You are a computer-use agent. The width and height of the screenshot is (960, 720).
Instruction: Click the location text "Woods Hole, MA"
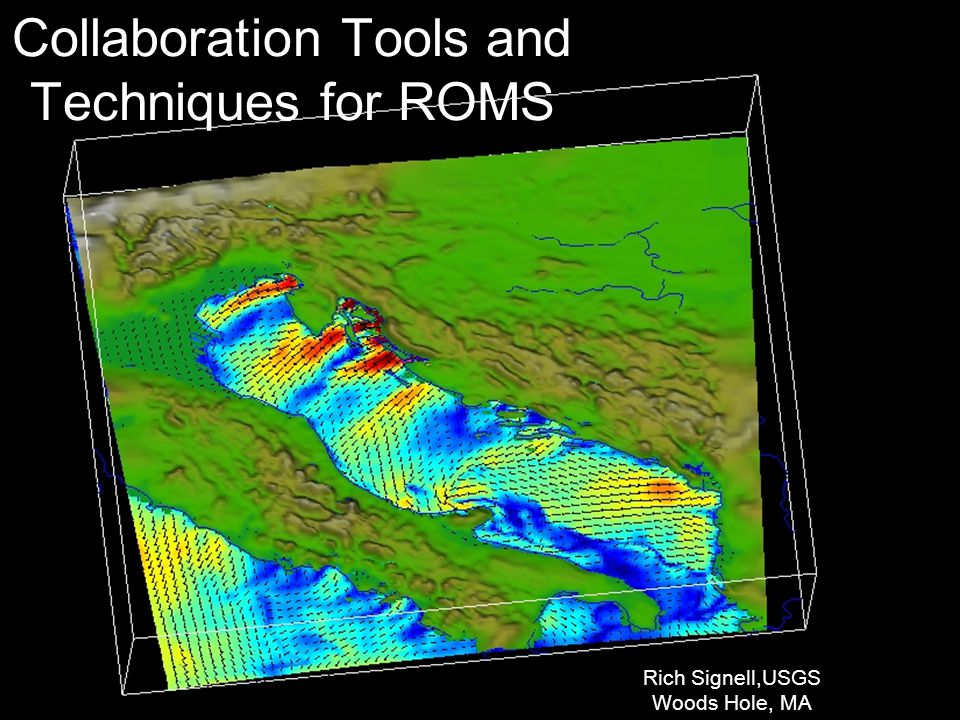[732, 702]
